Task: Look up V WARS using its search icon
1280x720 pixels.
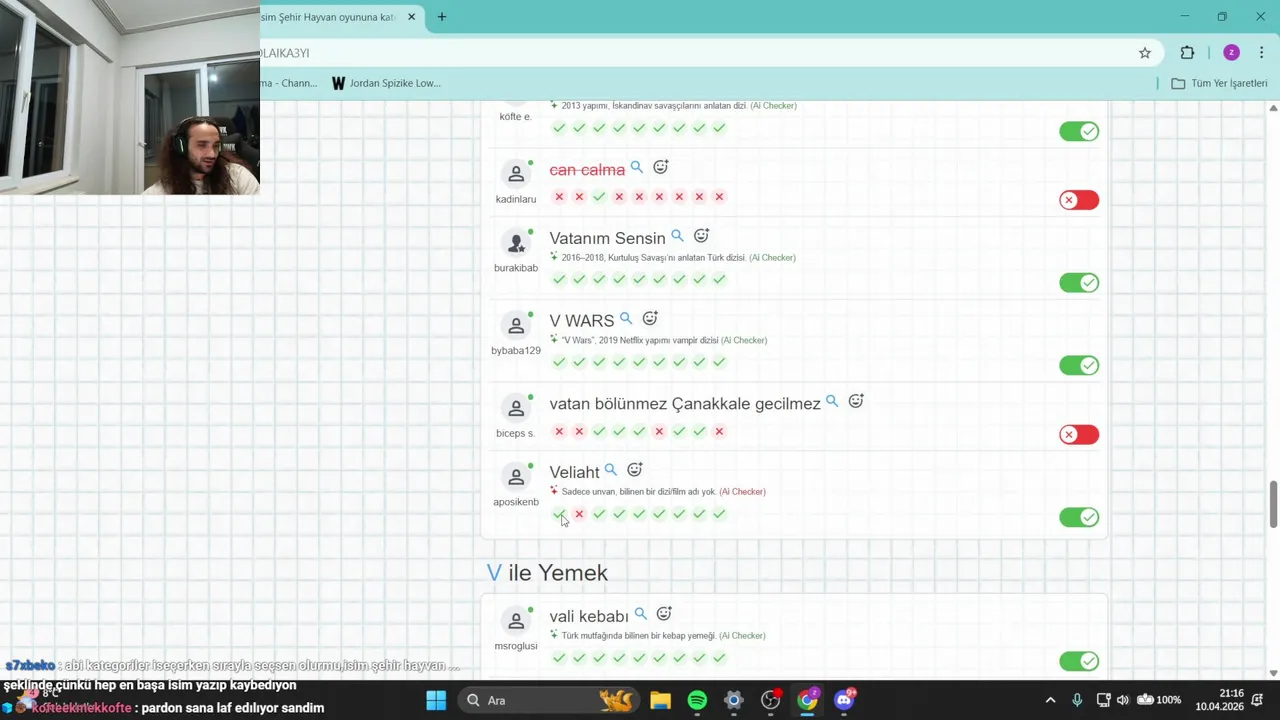Action: [x=626, y=318]
